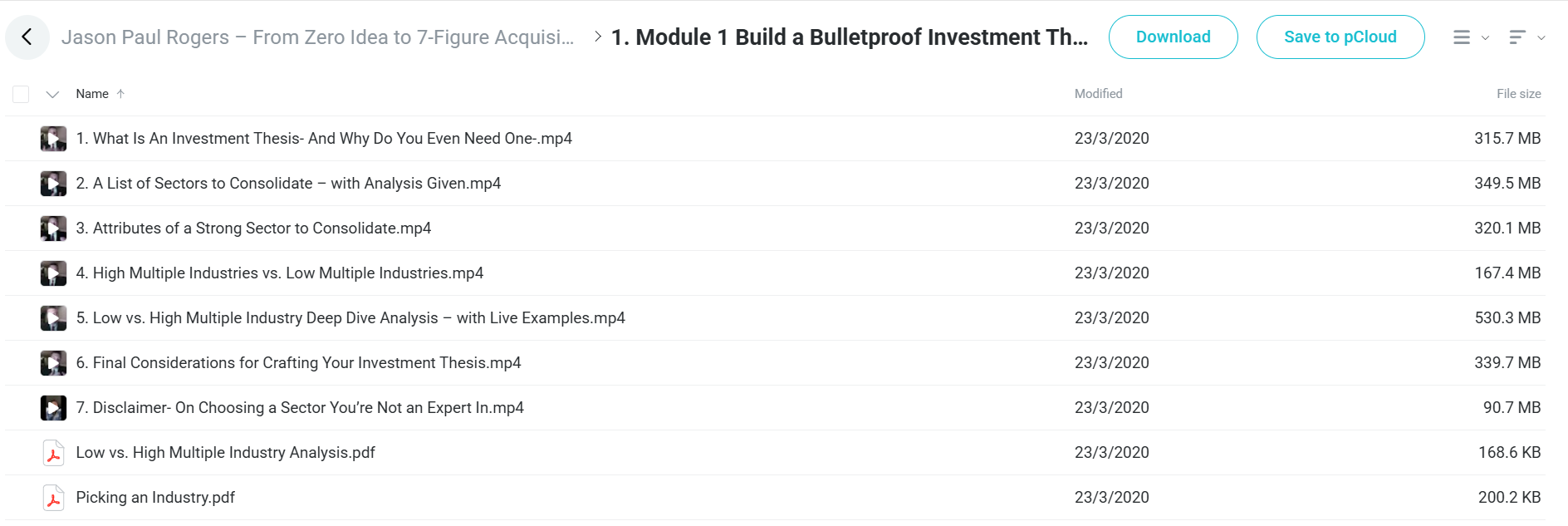Viewport: 1568px width, 526px height.
Task: Click Save to pCloud button
Action: tap(1340, 37)
